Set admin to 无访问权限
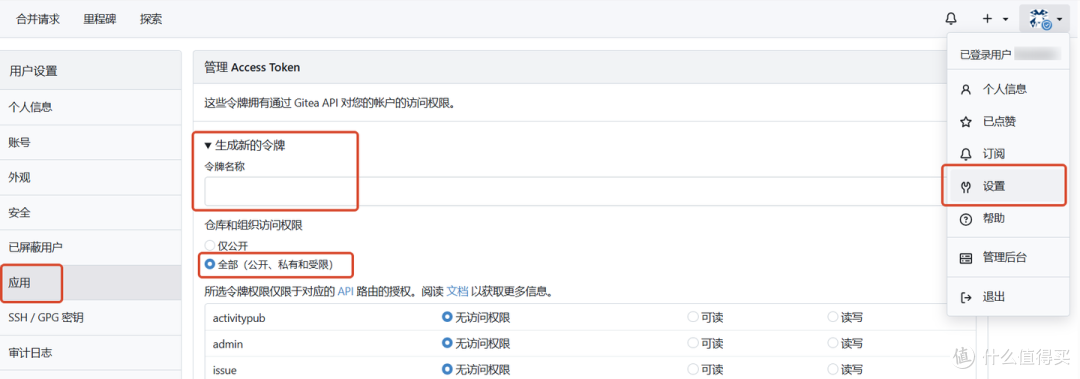The image size is (1080, 379). click(447, 343)
